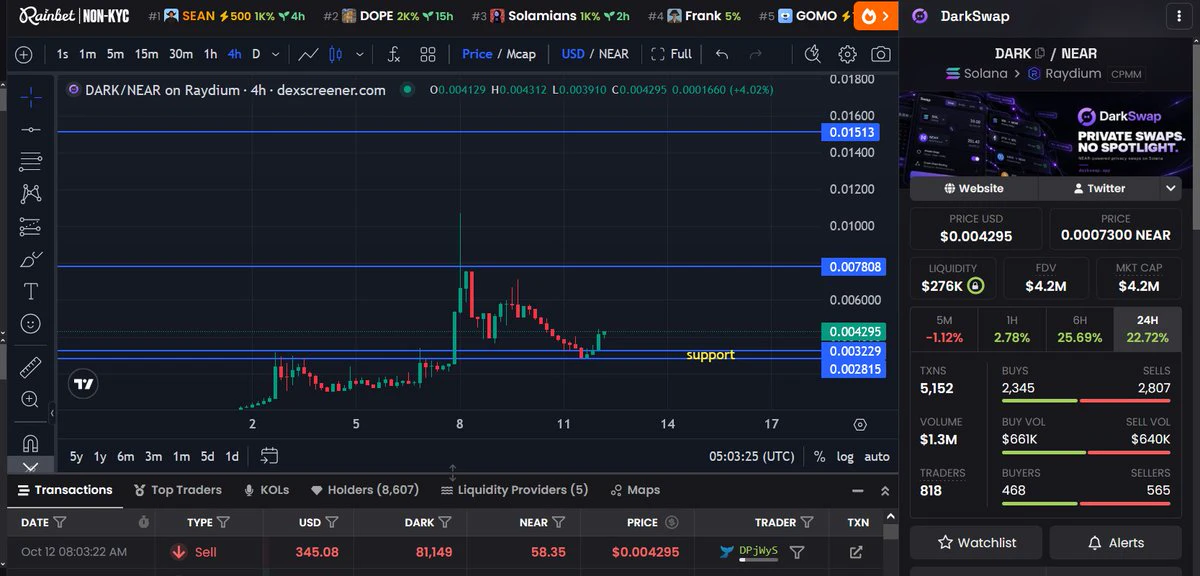Undo the last chart action

[x=722, y=54]
